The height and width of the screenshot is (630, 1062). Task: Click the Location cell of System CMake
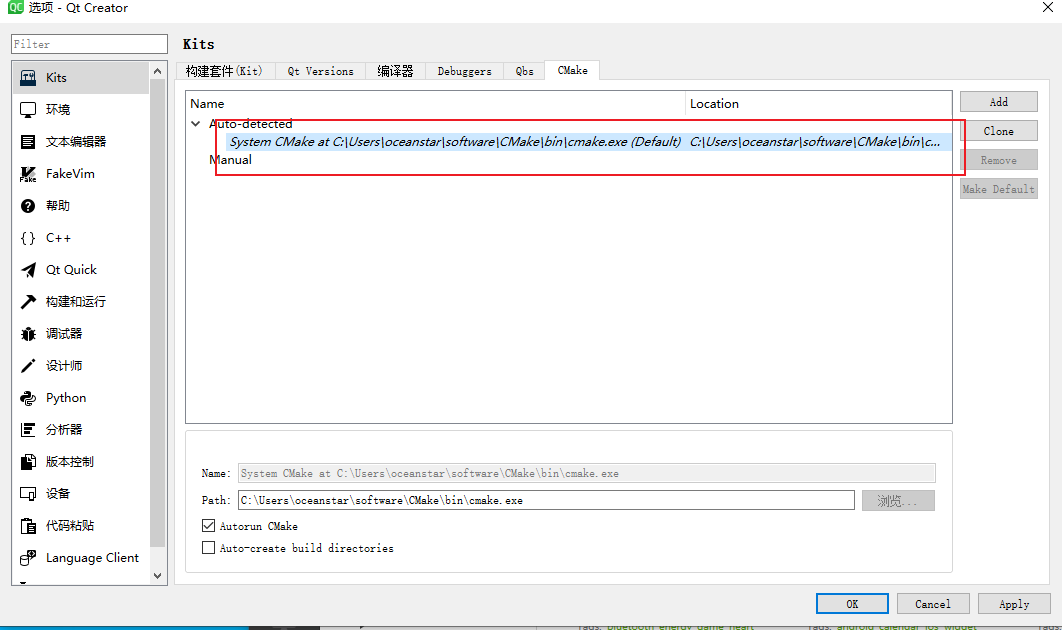click(x=818, y=142)
